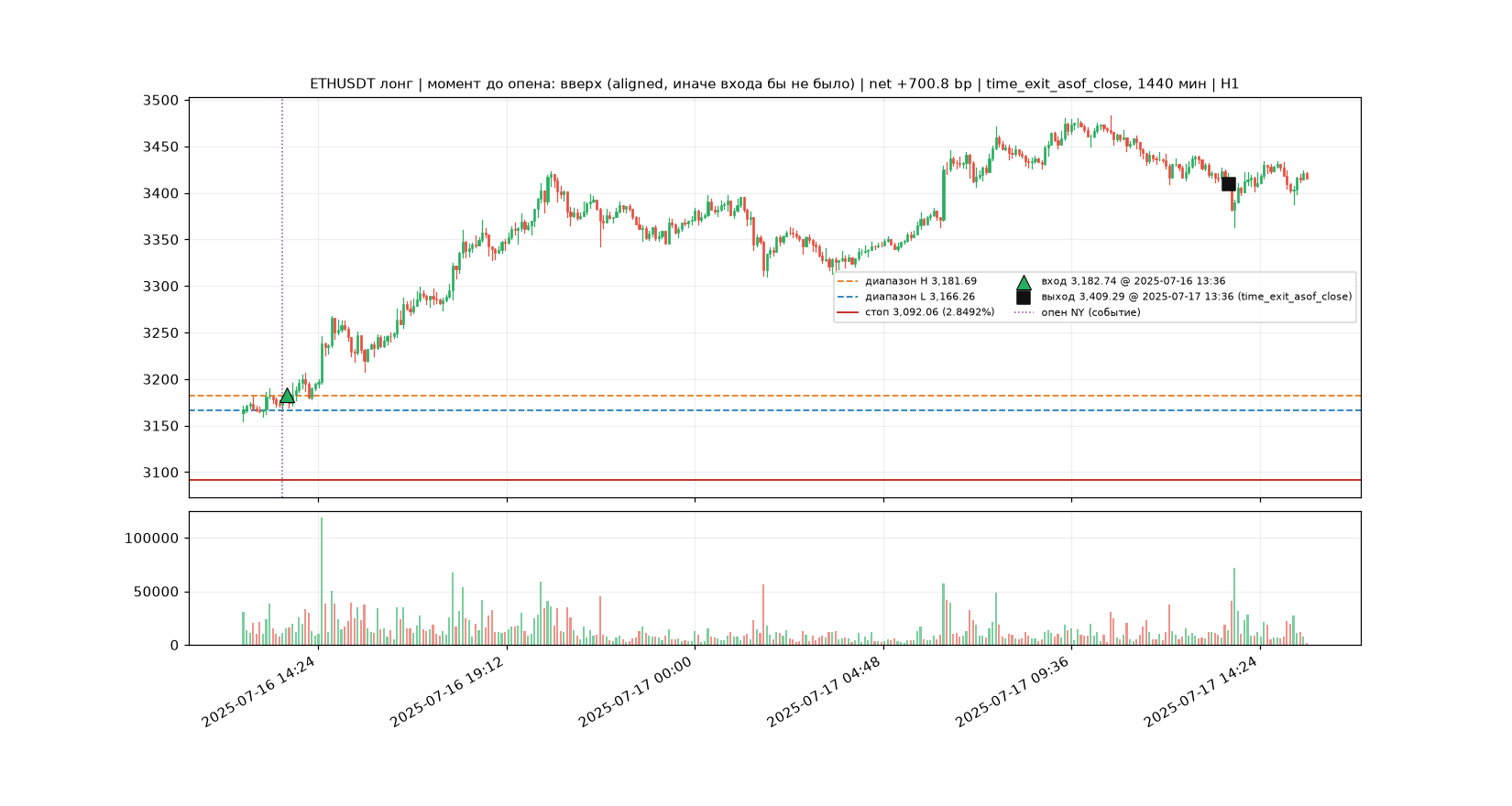Image resolution: width=1512 pixels, height=806 pixels.
Task: Click the purple dotted NY open vertical line
Action: coord(282,298)
